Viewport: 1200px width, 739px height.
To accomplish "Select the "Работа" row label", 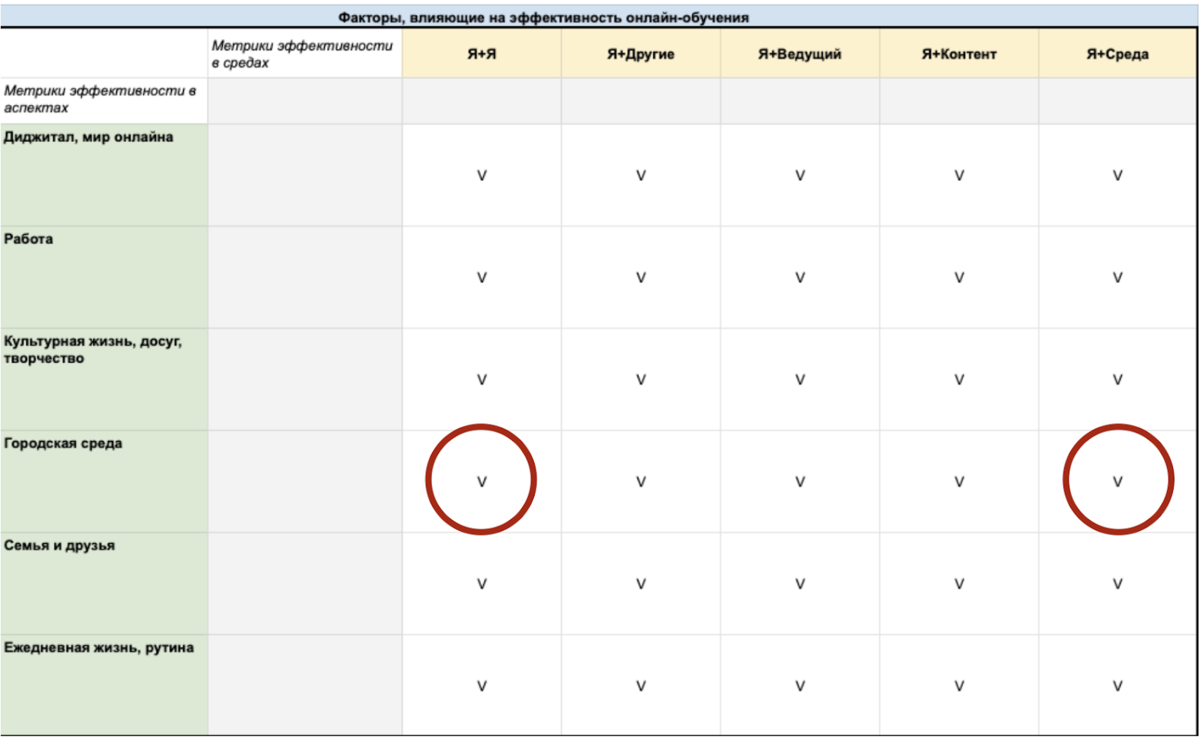I will [x=104, y=277].
